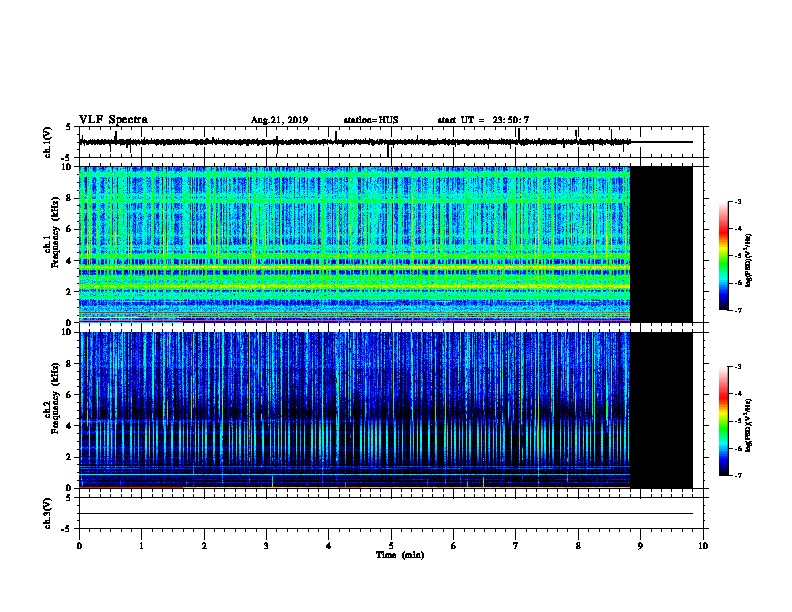Click the ch.1 "Frequency (kHz)" axis label

pos(55,232)
